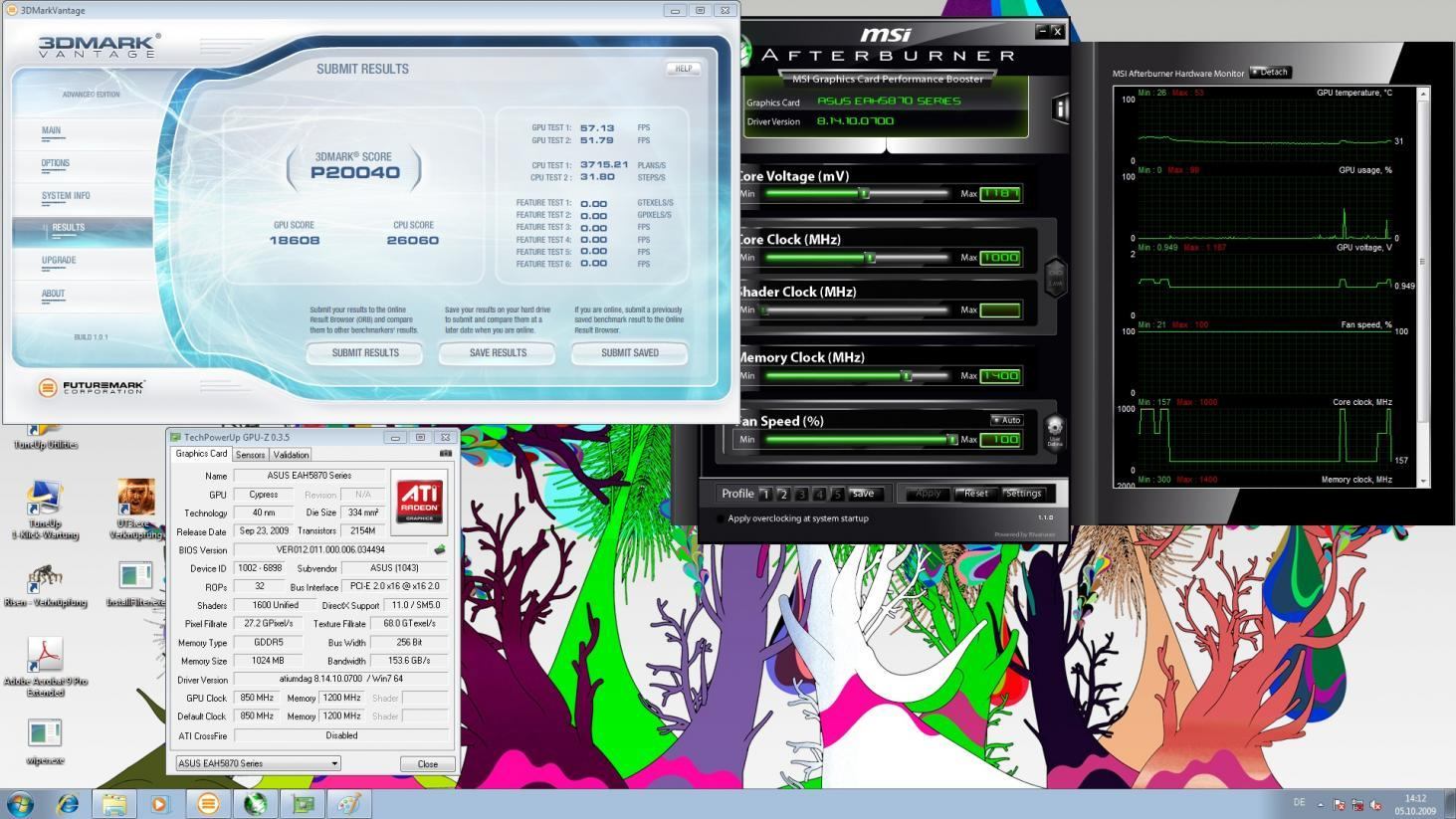Switch to GPU-Z taskbar button
Screen dimensions: 1456x819
pyautogui.click(x=303, y=803)
